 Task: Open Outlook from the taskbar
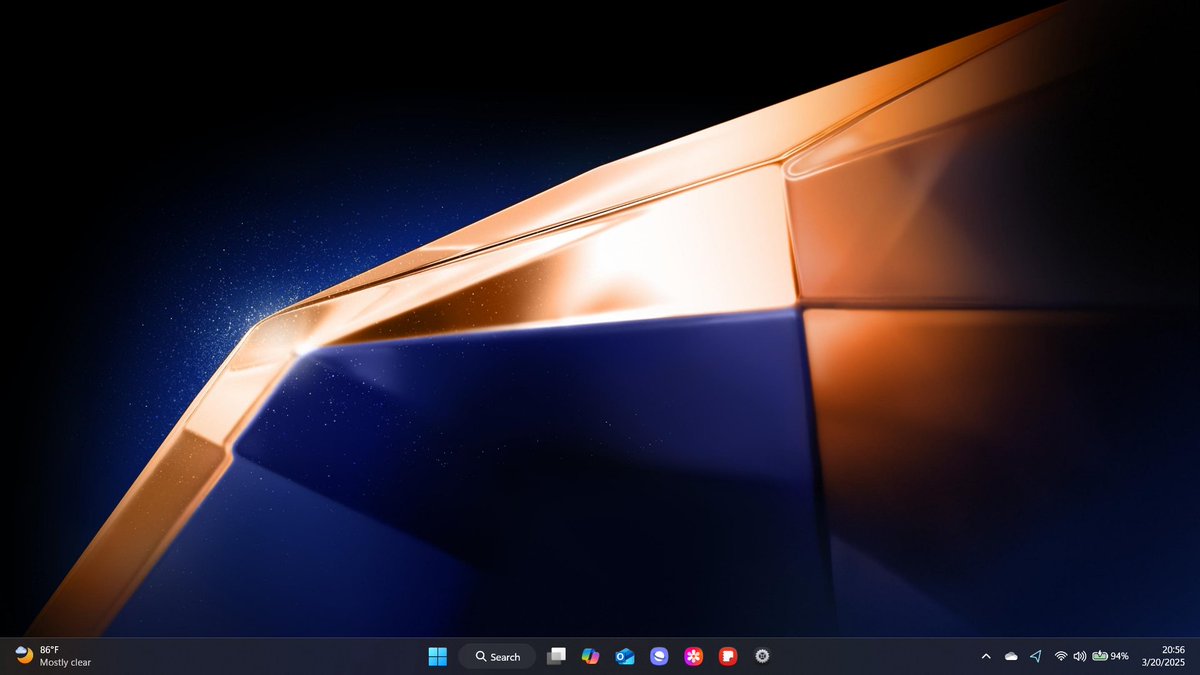tap(625, 656)
